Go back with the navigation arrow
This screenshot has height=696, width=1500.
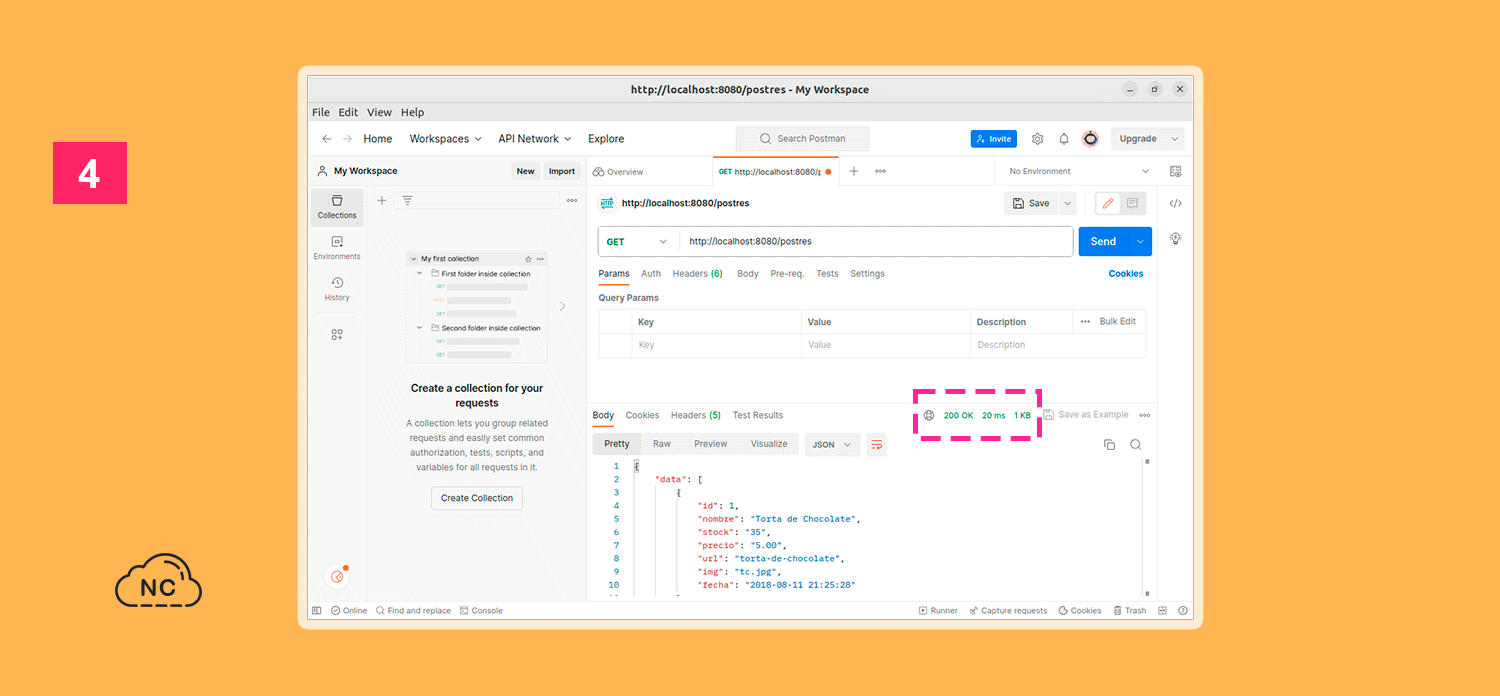pos(327,139)
